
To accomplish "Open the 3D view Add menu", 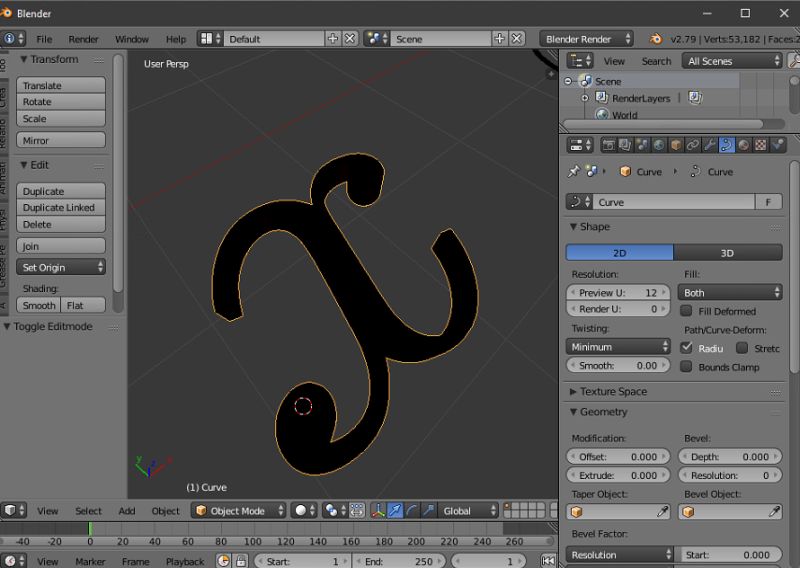I will (x=127, y=511).
